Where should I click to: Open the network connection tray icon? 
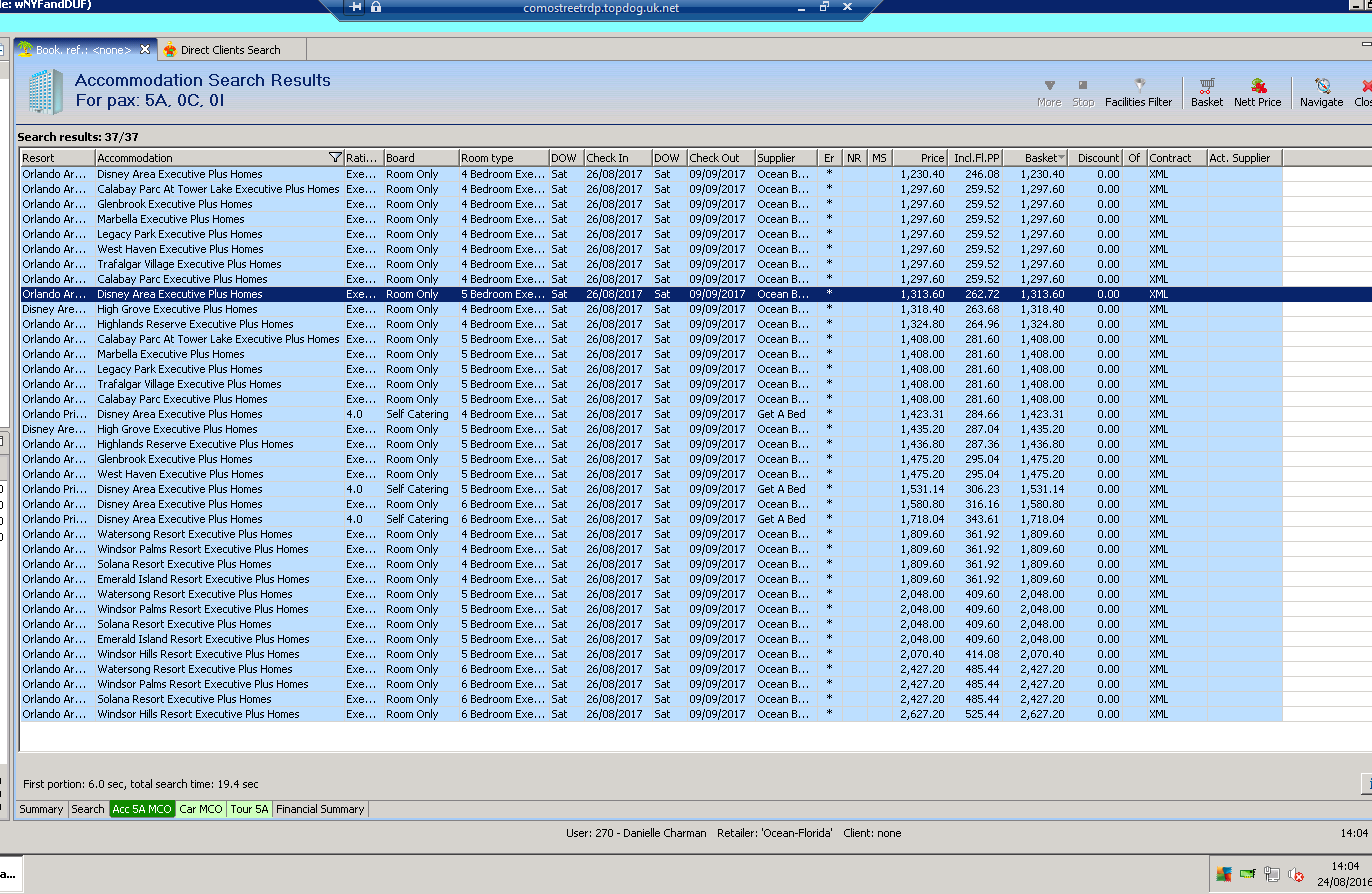1272,874
